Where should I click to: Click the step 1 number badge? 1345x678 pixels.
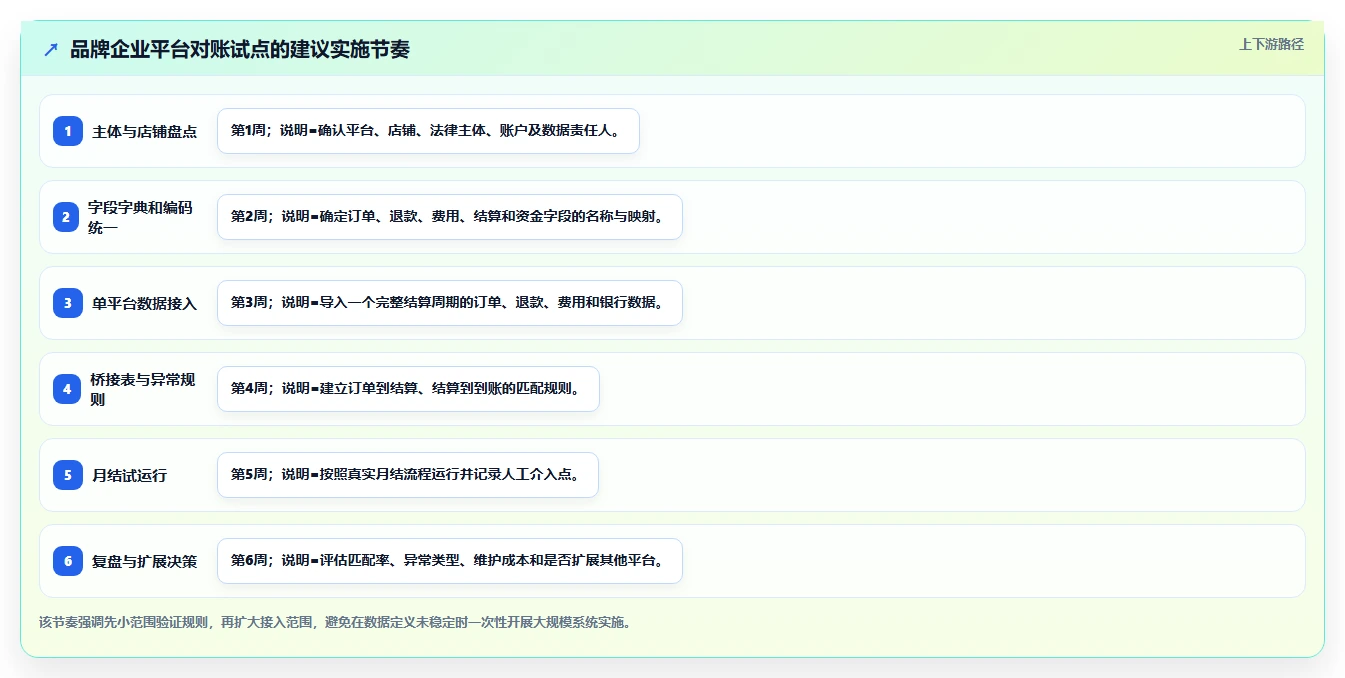[68, 131]
